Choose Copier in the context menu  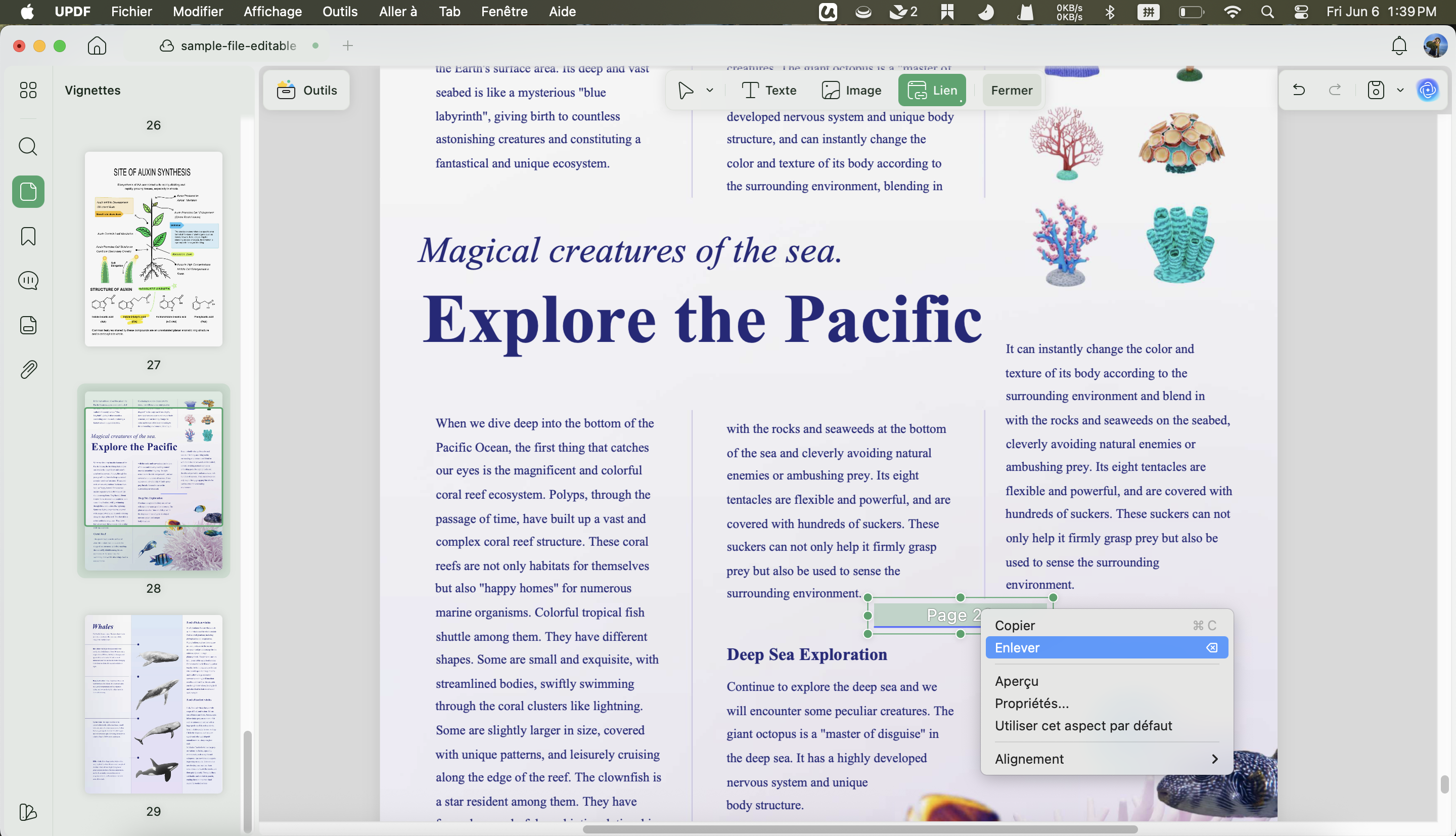1107,625
